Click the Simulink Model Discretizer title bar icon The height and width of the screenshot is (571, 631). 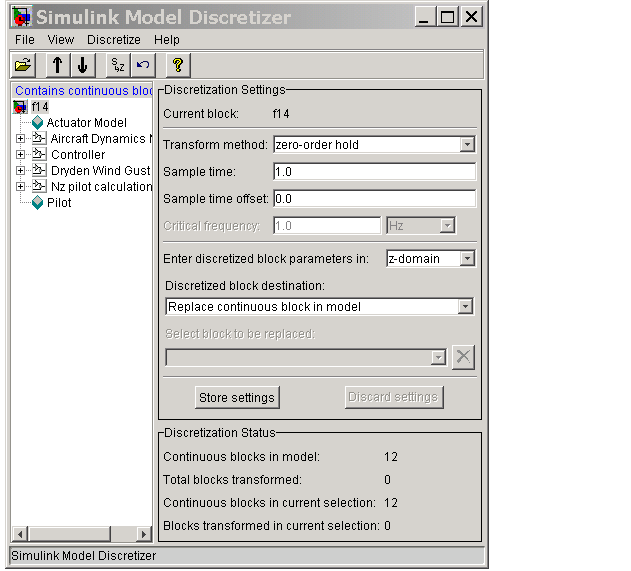[21, 17]
